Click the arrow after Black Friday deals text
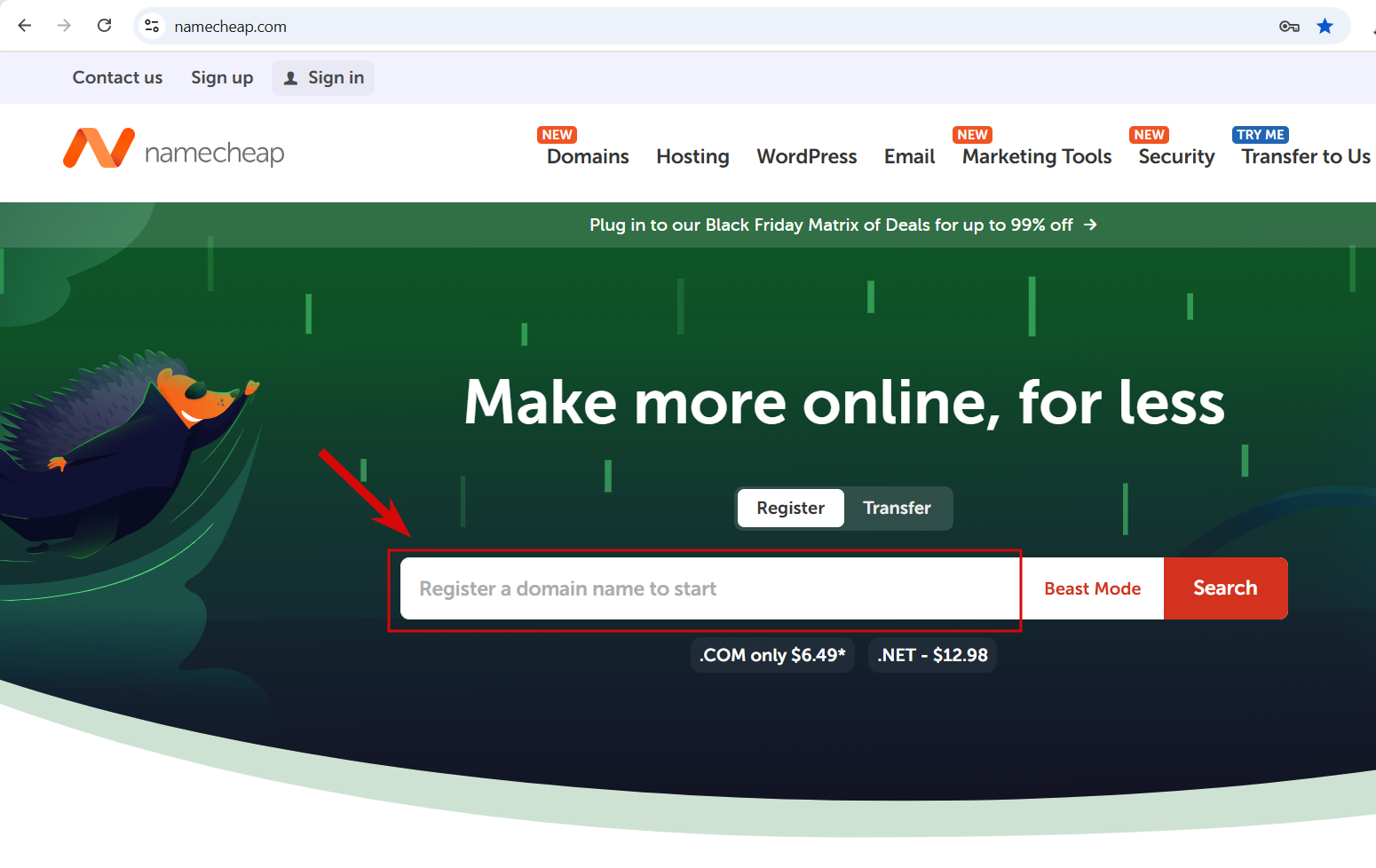Image resolution: width=1376 pixels, height=868 pixels. (1090, 225)
